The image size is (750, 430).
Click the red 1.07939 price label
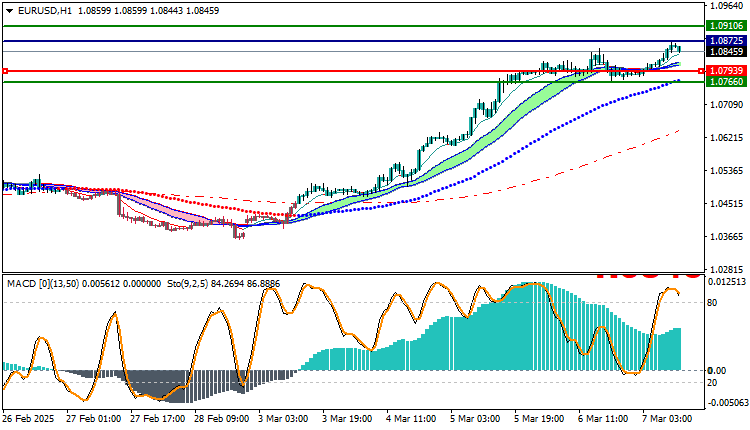(x=727, y=71)
